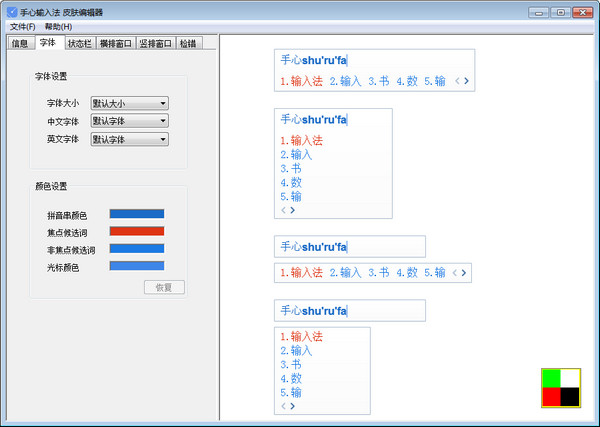Open the 文件(F) menu
Viewport: 600px width, 427px height.
[23, 27]
